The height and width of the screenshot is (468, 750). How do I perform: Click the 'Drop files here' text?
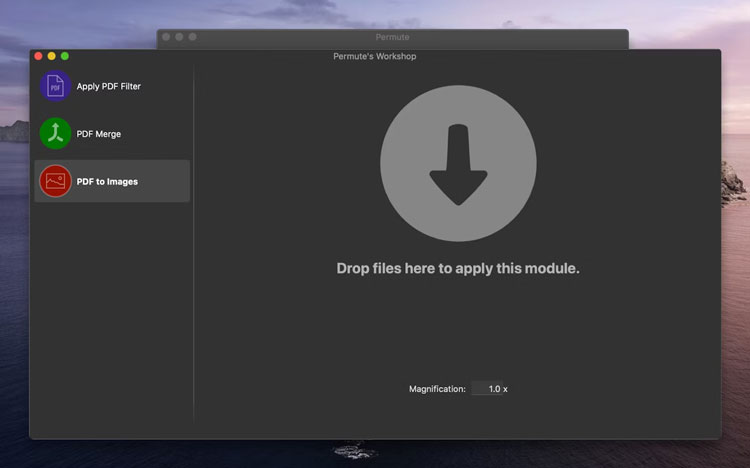click(457, 268)
